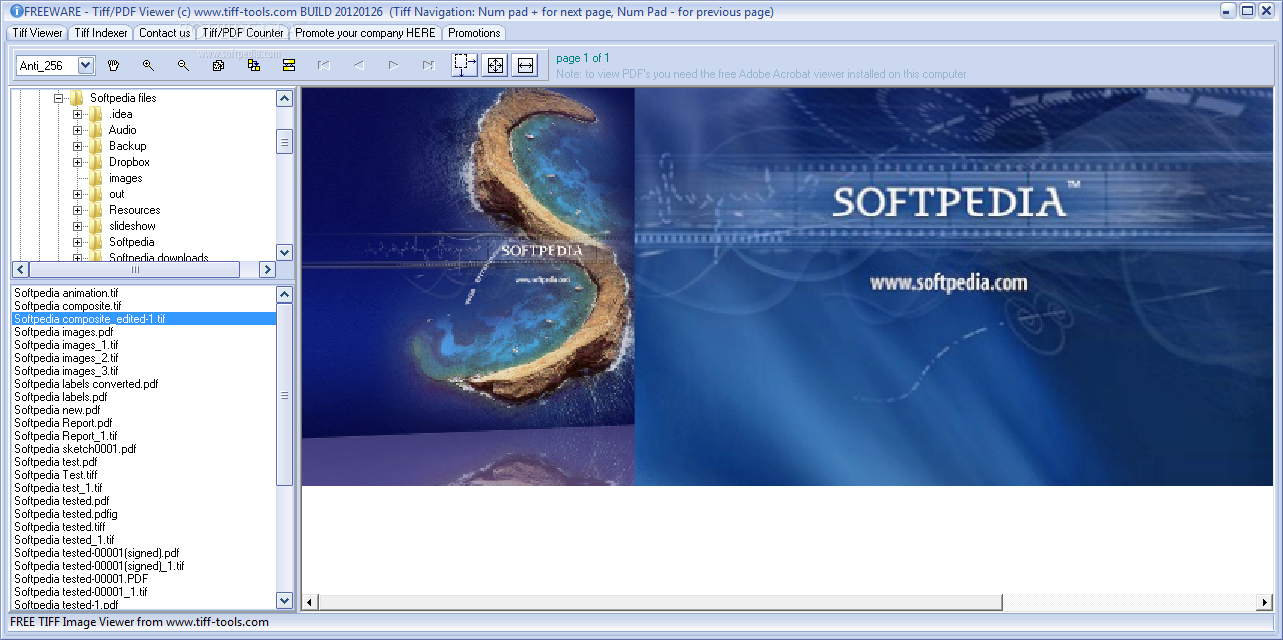Image resolution: width=1283 pixels, height=640 pixels.
Task: Select the hand pan tool
Action: 113,65
